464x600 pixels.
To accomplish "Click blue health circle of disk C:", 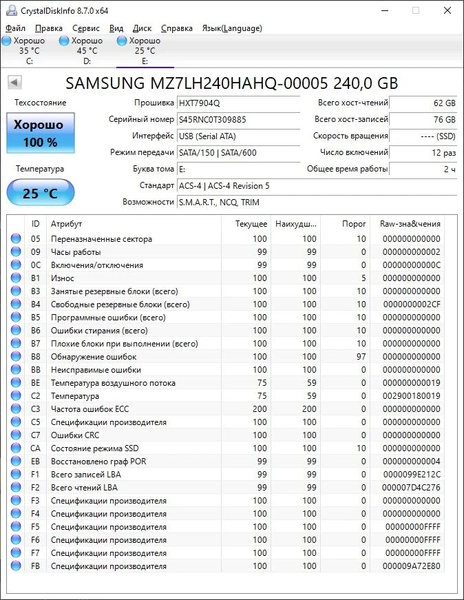I will (x=7, y=41).
